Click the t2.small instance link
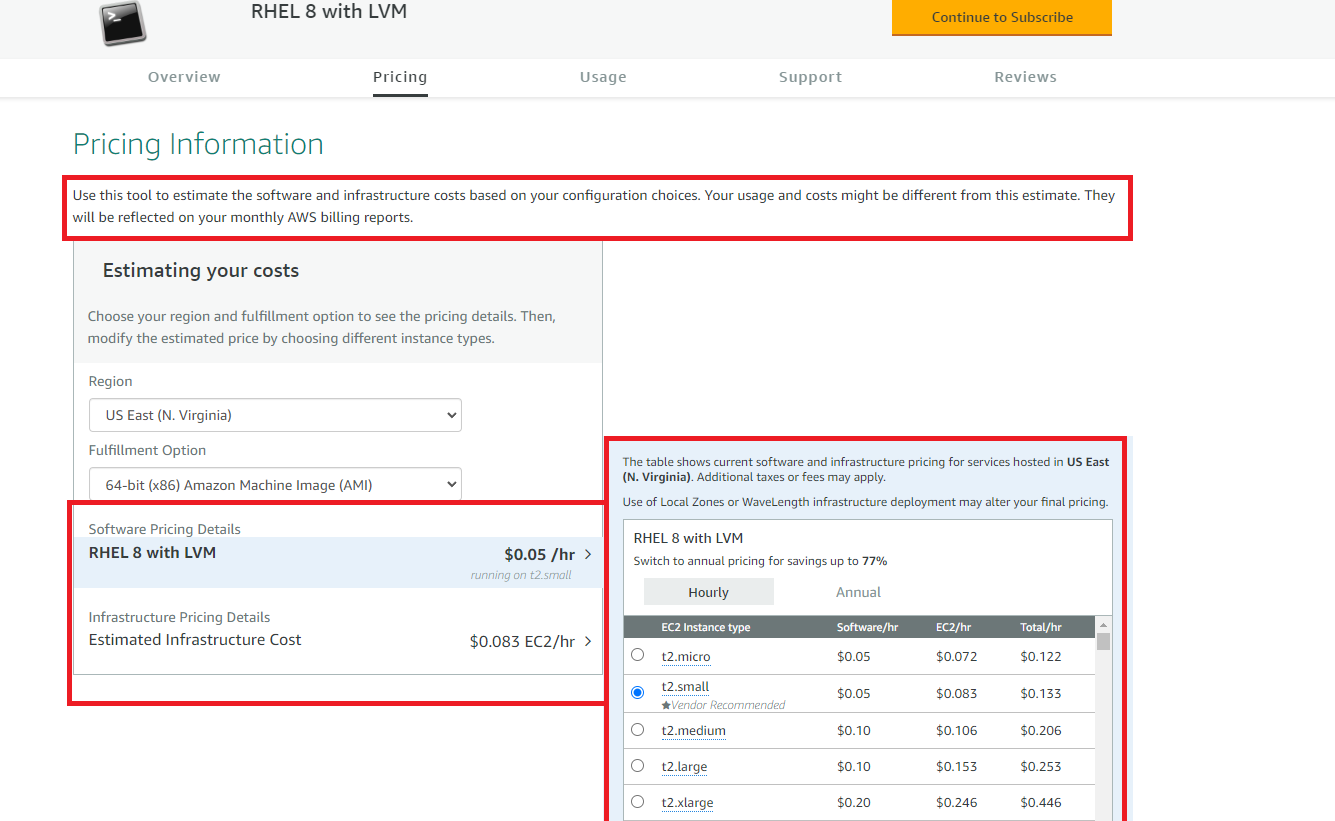 tap(685, 687)
